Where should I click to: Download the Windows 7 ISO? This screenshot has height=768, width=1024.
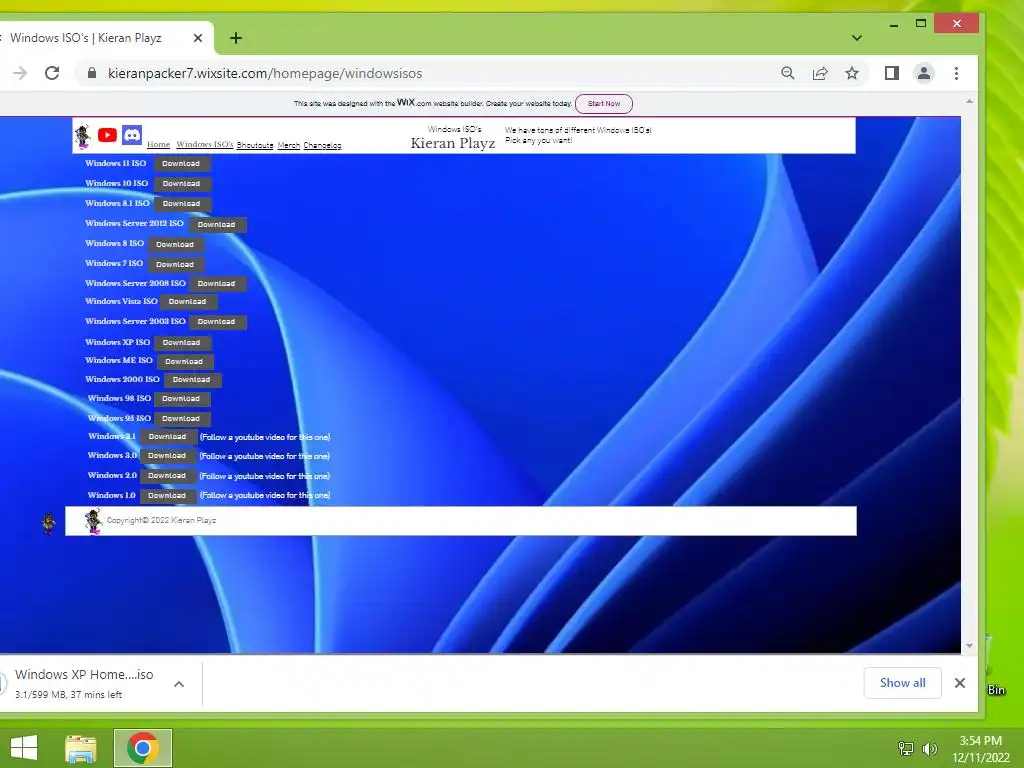tap(175, 264)
